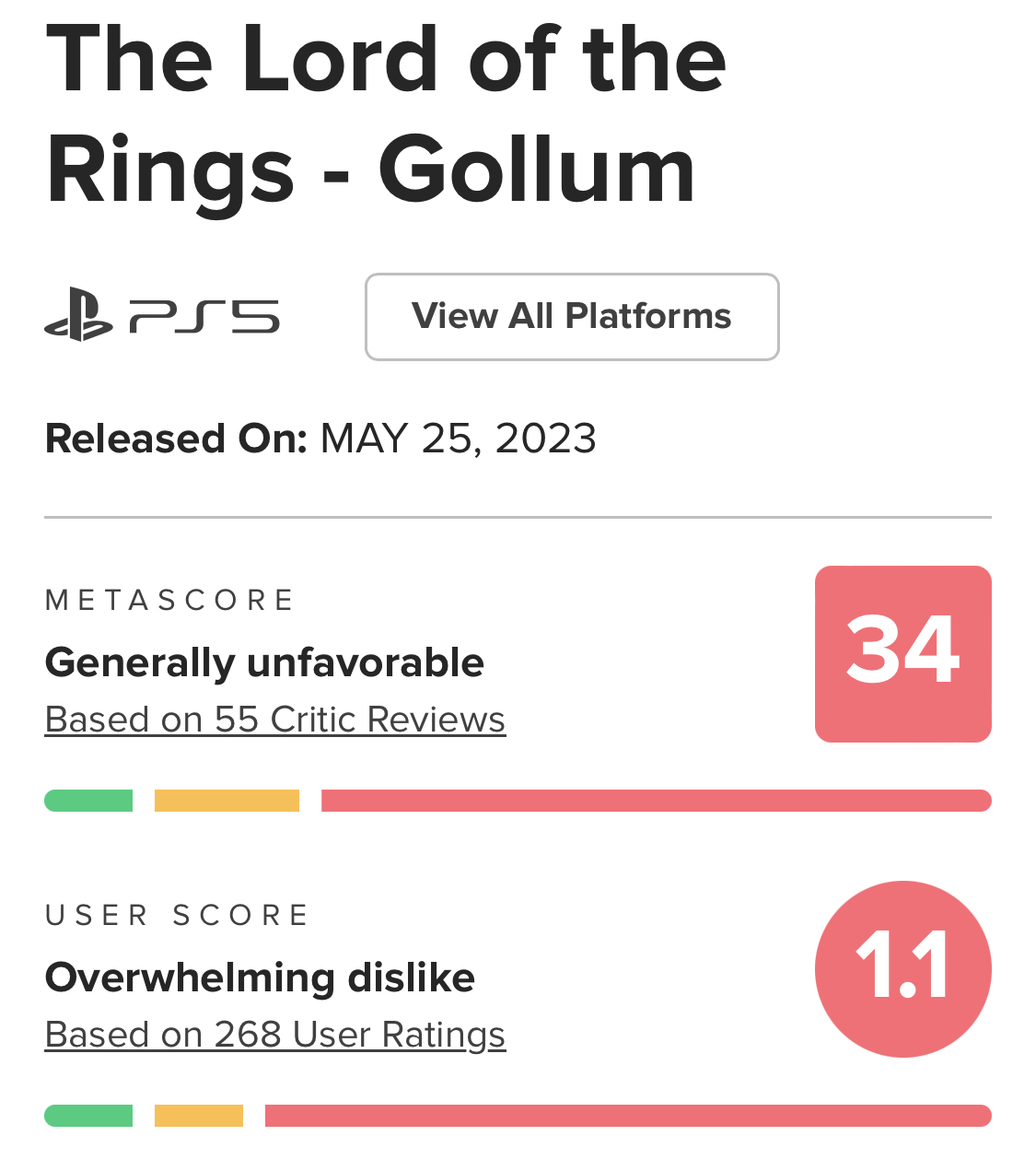The image size is (1036, 1171).
Task: Open the 55 Critic Reviews link
Action: 274,720
